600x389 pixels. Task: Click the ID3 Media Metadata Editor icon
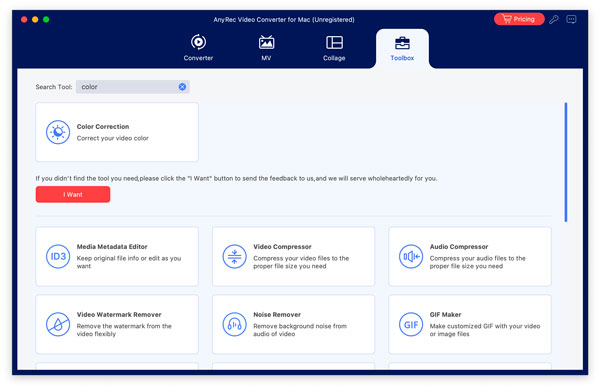58,256
